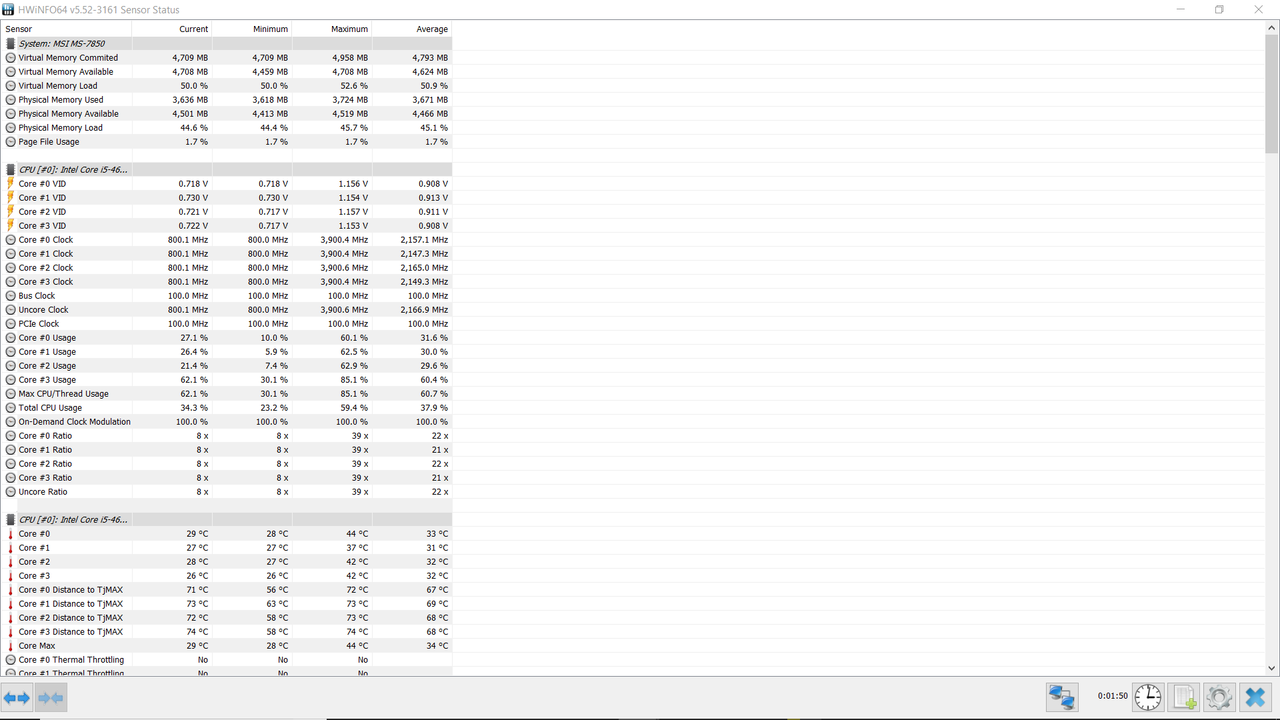This screenshot has height=720, width=1280.
Task: Select the Virtual Memory Available row label
Action: coord(66,72)
